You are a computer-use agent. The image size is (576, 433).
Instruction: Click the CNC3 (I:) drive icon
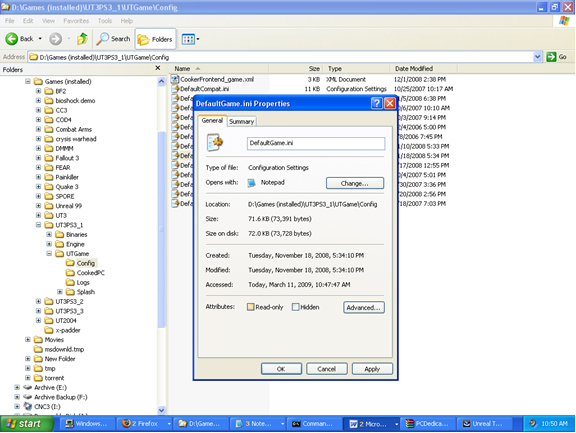[28, 406]
